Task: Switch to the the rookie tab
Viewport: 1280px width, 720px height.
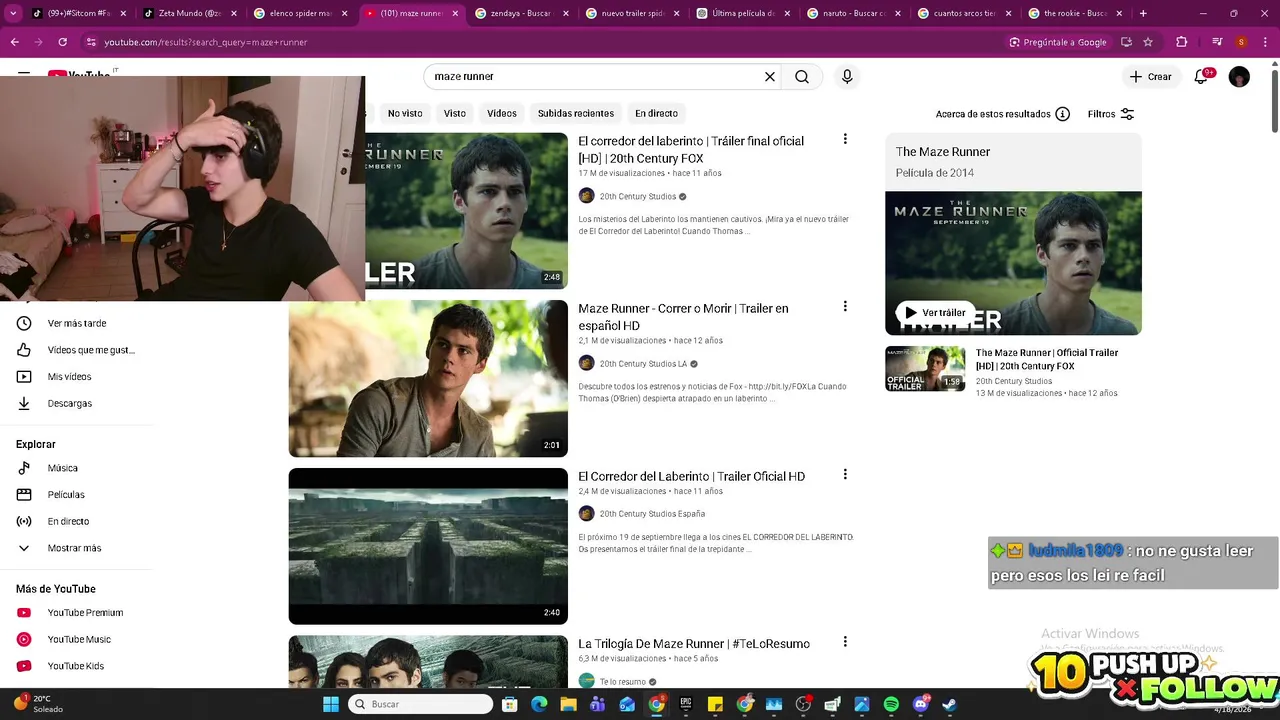Action: [1074, 13]
